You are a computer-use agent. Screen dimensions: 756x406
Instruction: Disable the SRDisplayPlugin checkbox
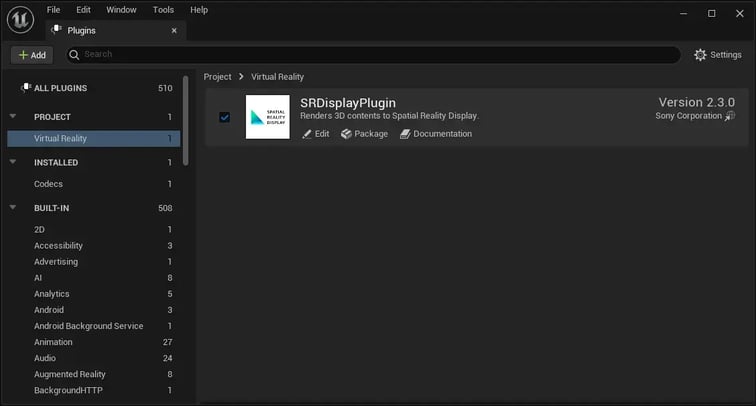point(224,117)
